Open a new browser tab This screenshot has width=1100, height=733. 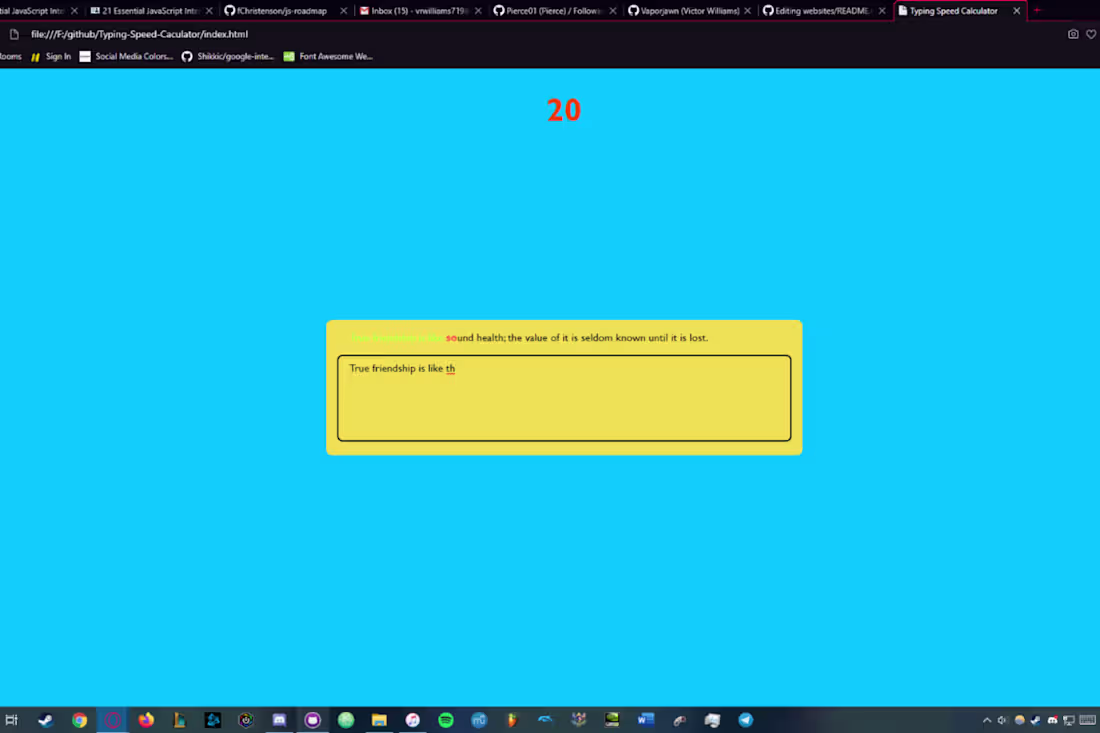point(1038,11)
